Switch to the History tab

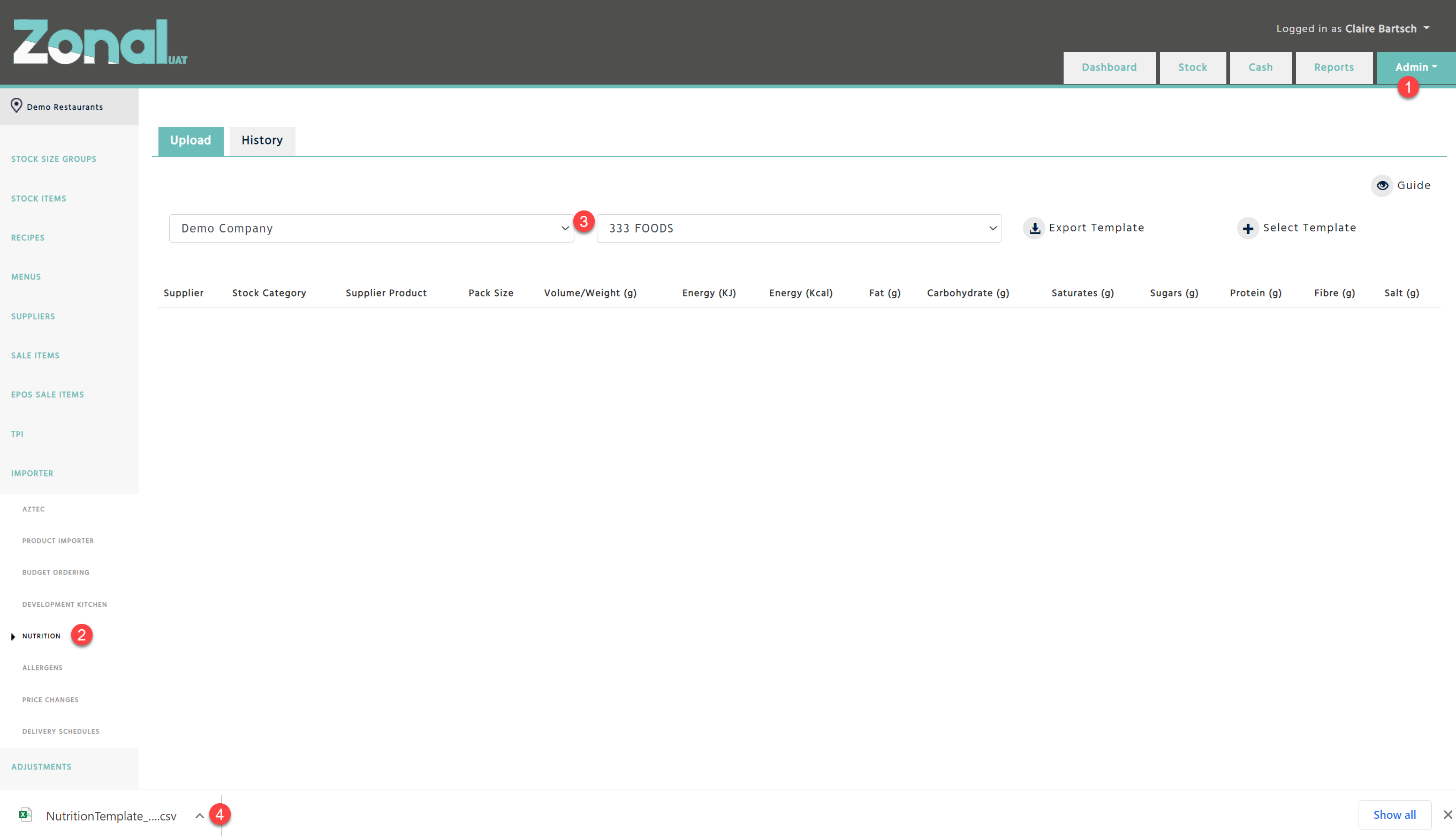(262, 141)
